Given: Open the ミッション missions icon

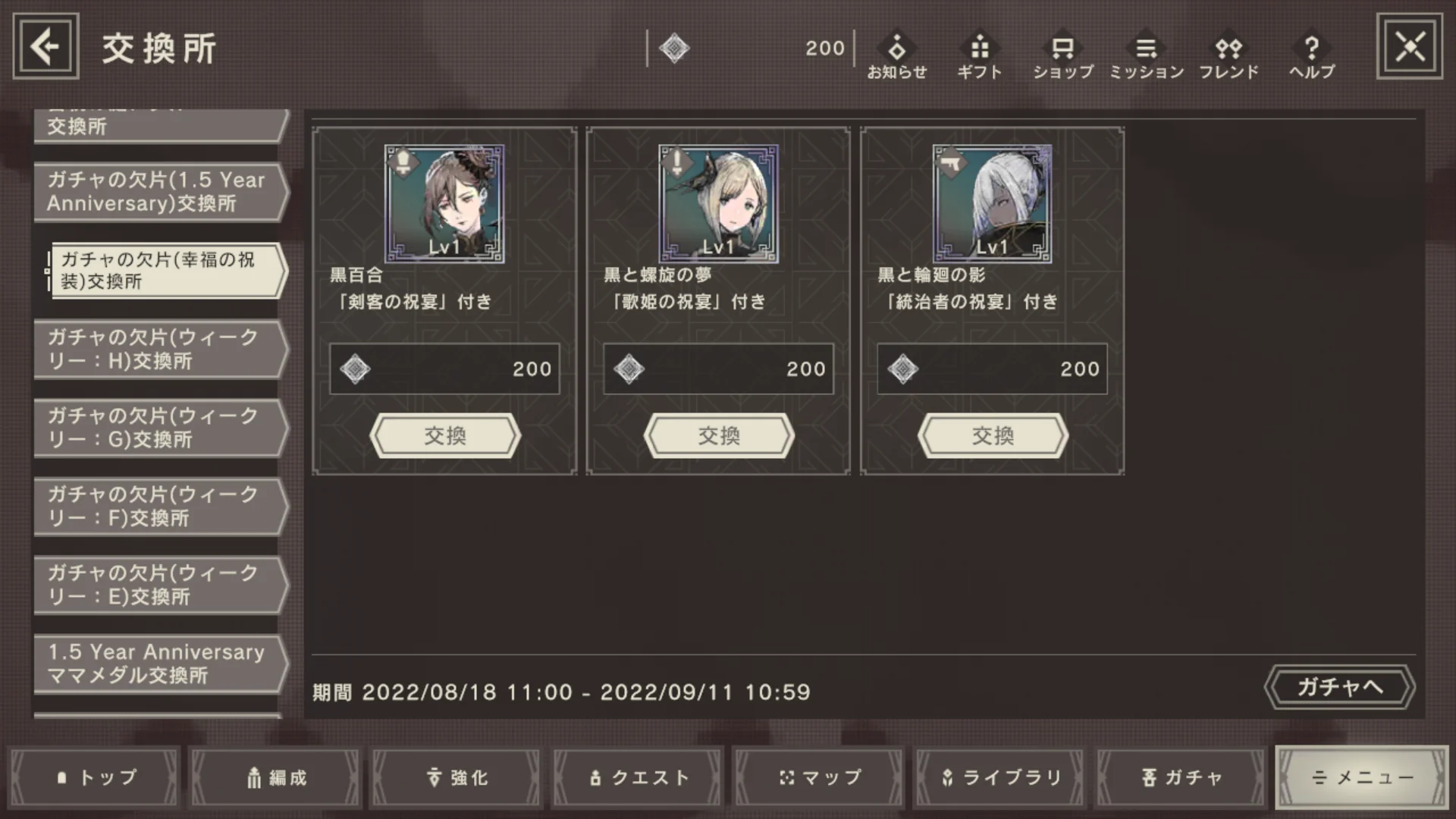Looking at the screenshot, I should 1147,55.
